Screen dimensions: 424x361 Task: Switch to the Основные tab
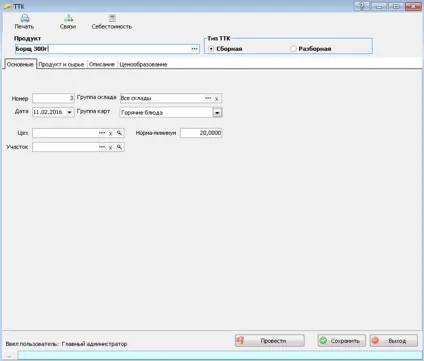pos(20,64)
